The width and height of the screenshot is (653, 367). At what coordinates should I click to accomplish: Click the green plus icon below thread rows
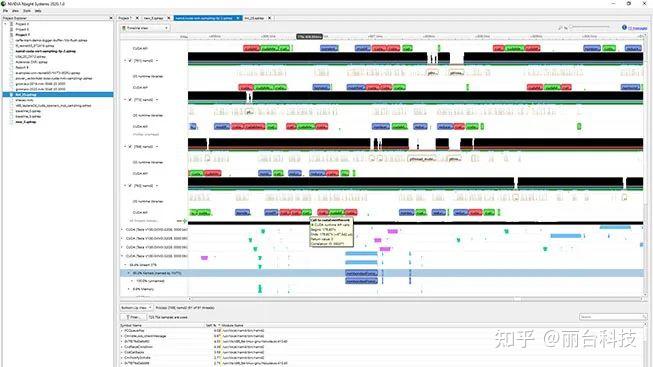[184, 221]
